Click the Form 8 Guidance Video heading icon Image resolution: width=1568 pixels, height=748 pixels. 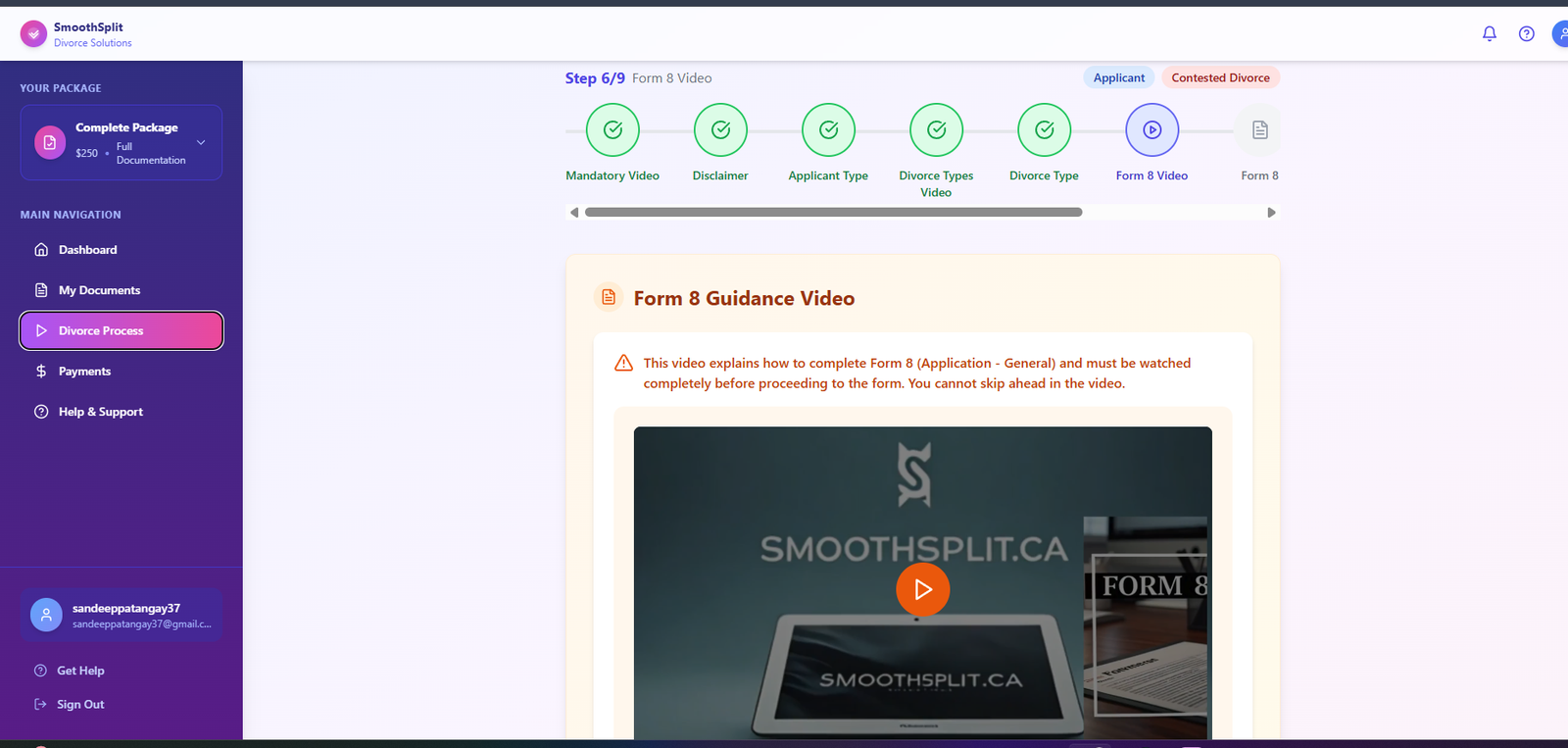pyautogui.click(x=609, y=297)
